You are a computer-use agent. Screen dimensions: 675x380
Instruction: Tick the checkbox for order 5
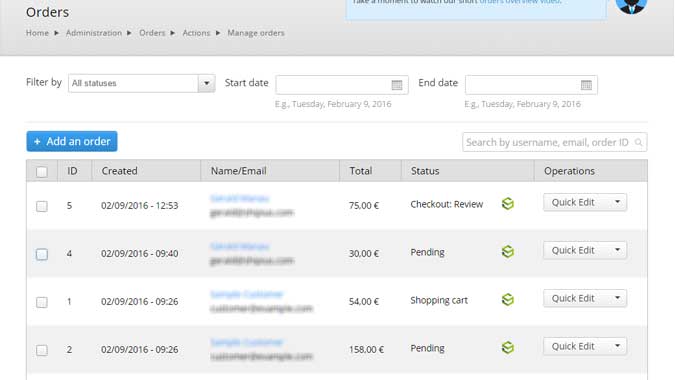point(42,206)
